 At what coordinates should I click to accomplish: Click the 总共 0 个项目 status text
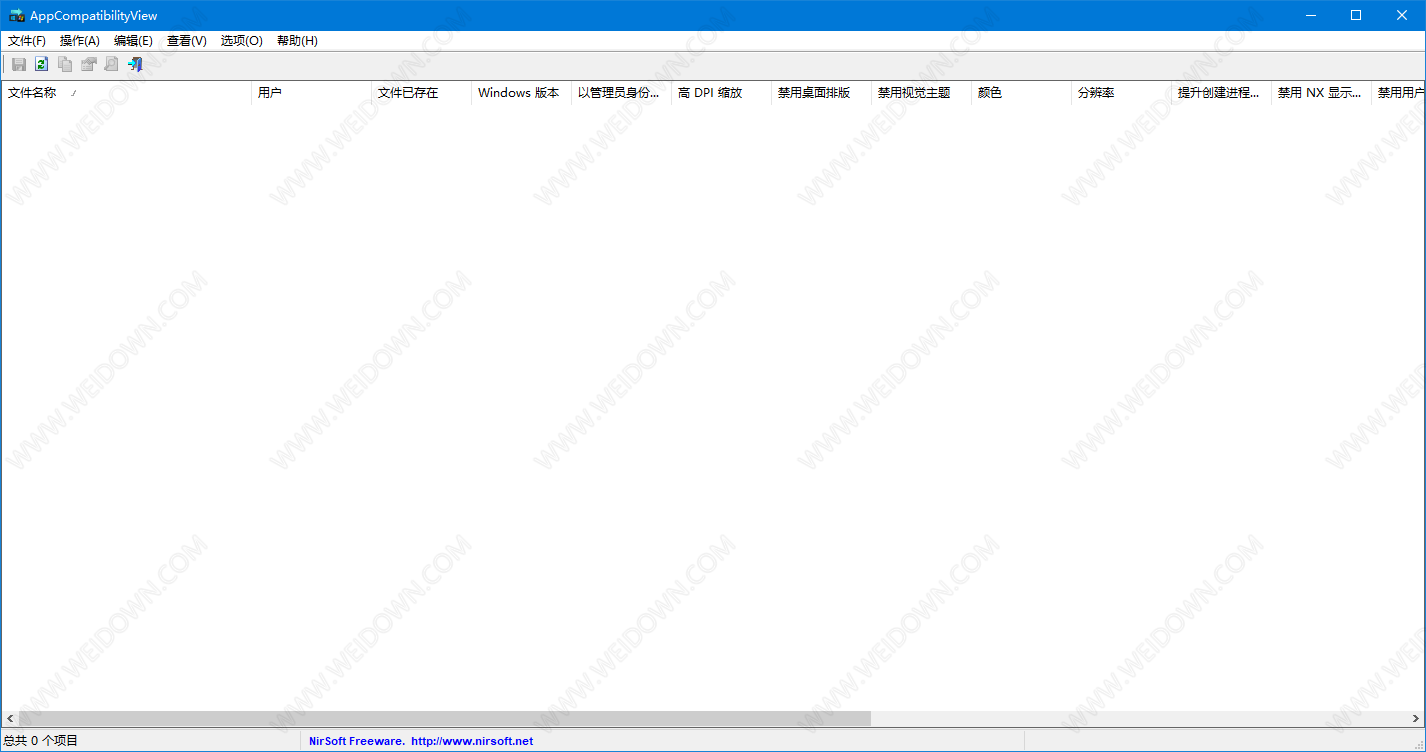coord(41,741)
